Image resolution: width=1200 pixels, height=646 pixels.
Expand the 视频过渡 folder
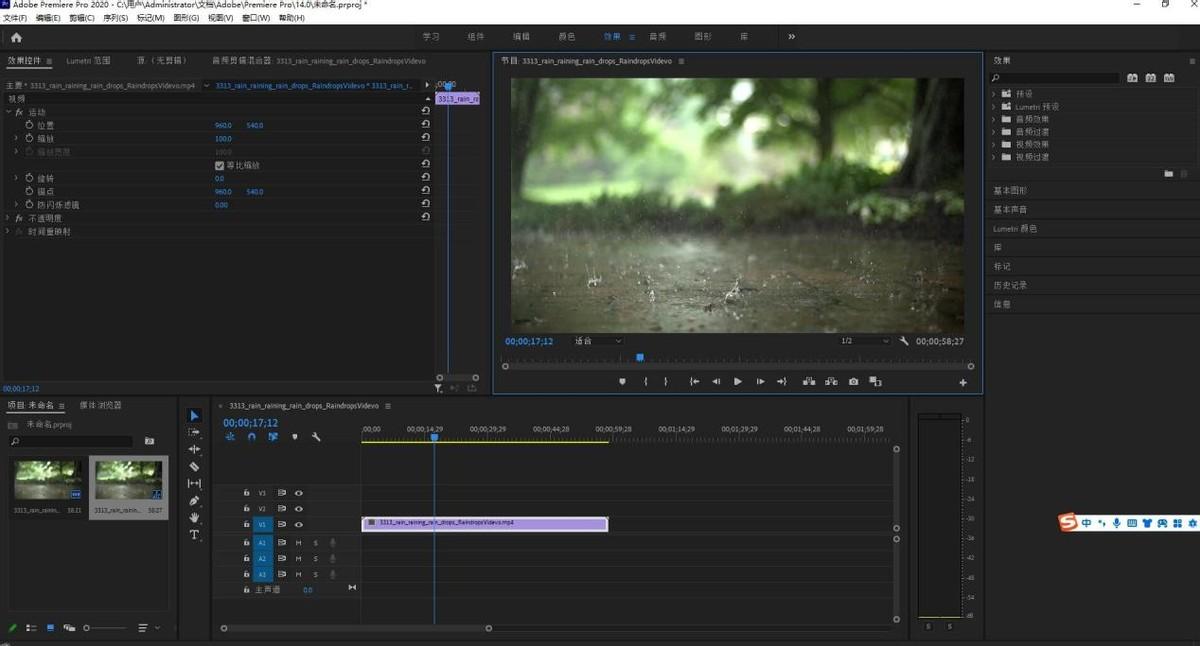[994, 157]
